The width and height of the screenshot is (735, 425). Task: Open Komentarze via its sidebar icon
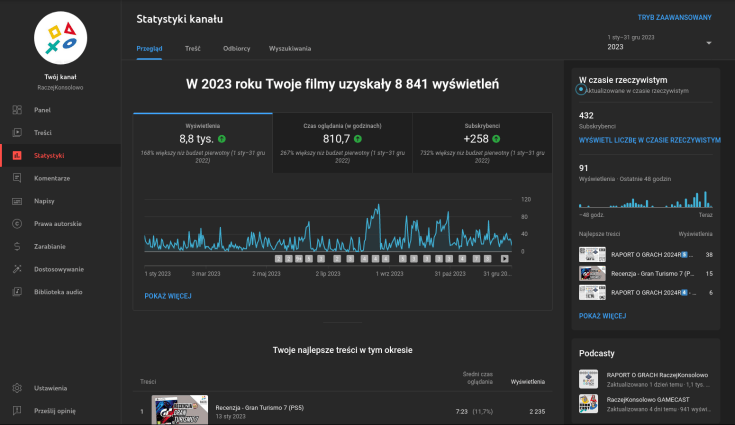click(17, 178)
